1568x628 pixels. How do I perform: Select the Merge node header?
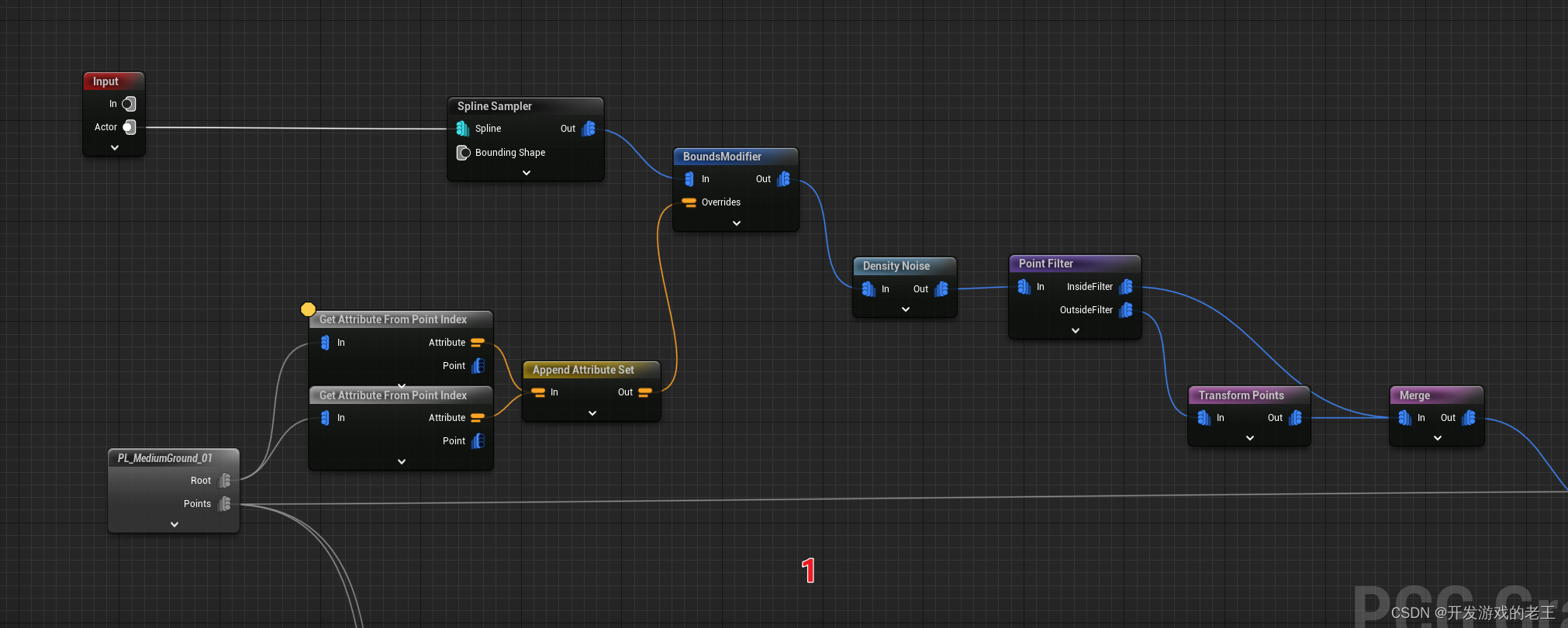1437,395
